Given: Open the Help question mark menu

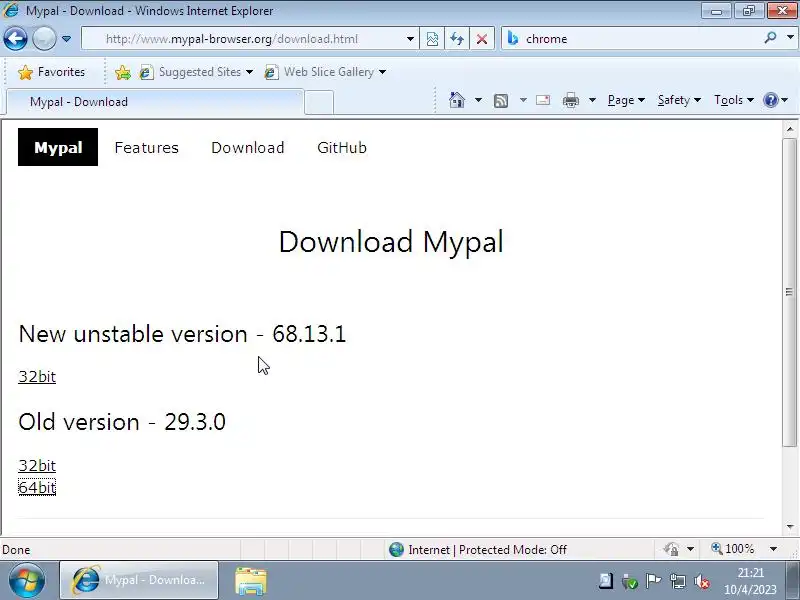Looking at the screenshot, I should [x=776, y=100].
